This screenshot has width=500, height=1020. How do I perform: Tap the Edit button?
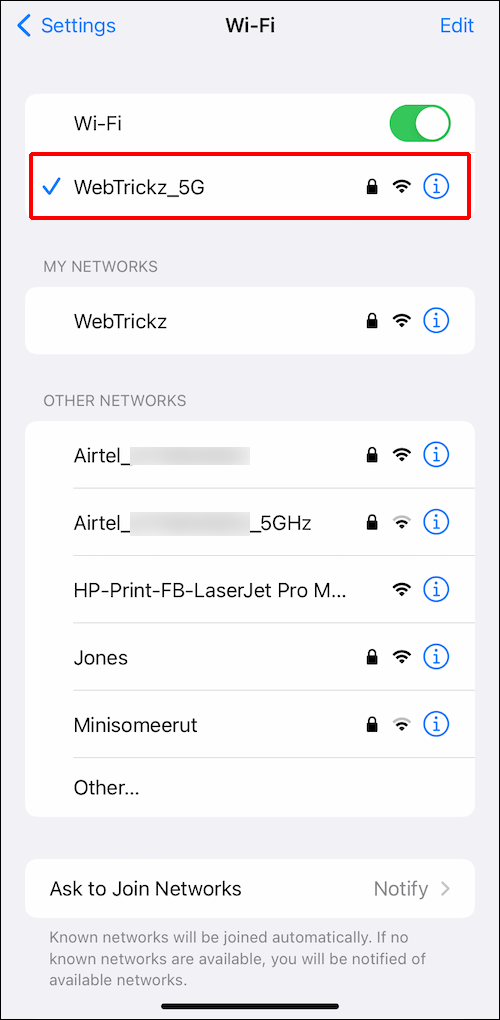(x=456, y=25)
